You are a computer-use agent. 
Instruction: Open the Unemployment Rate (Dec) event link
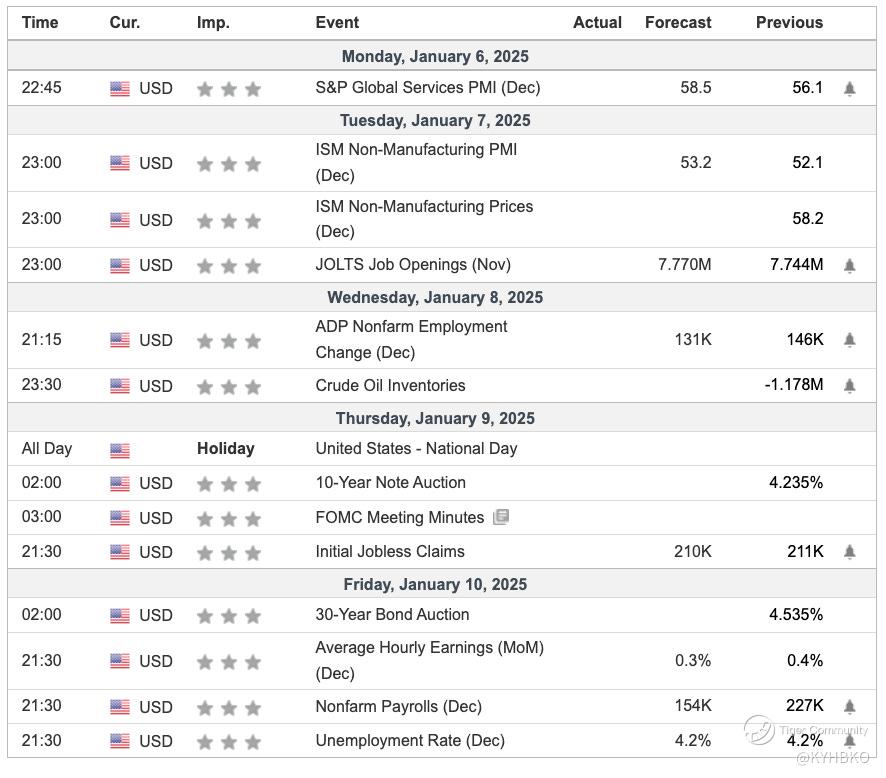click(410, 741)
